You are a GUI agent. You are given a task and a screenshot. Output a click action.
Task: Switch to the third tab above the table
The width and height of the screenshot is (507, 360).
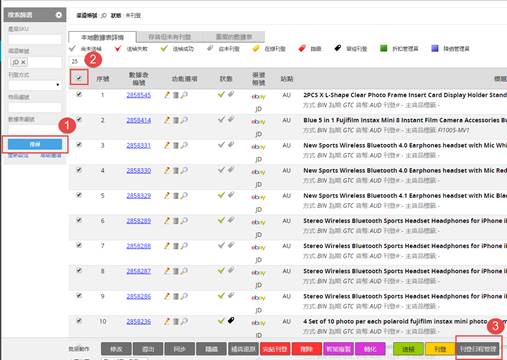(234, 37)
